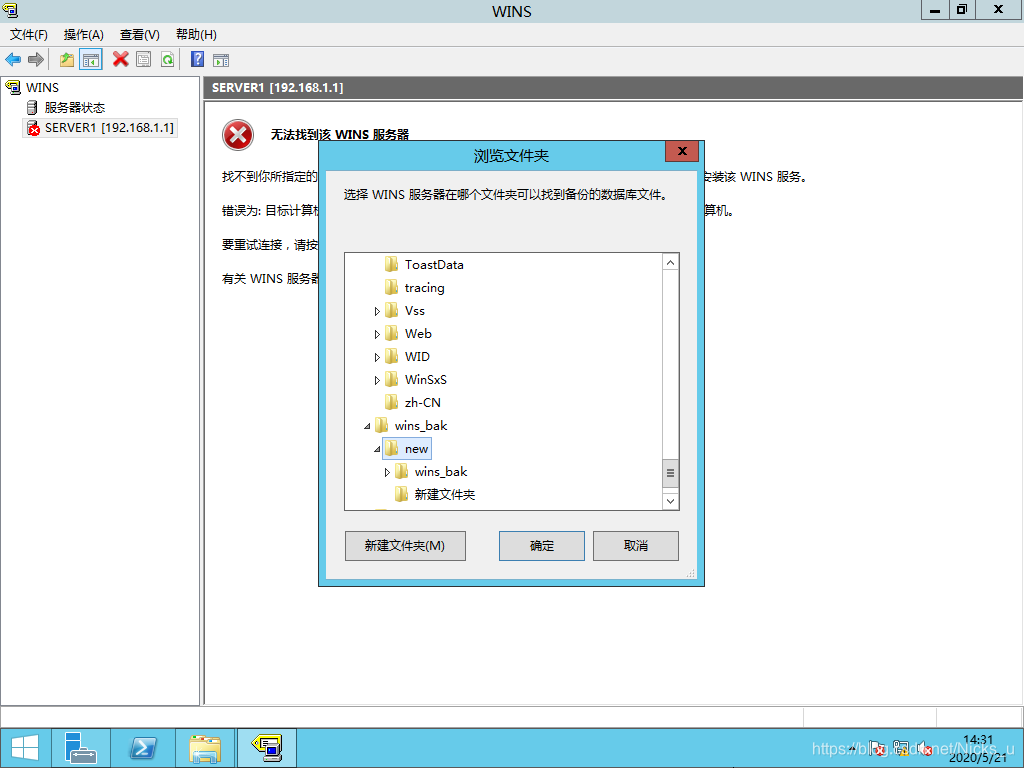
Task: Click the Up one level folder icon
Action: pos(67,60)
